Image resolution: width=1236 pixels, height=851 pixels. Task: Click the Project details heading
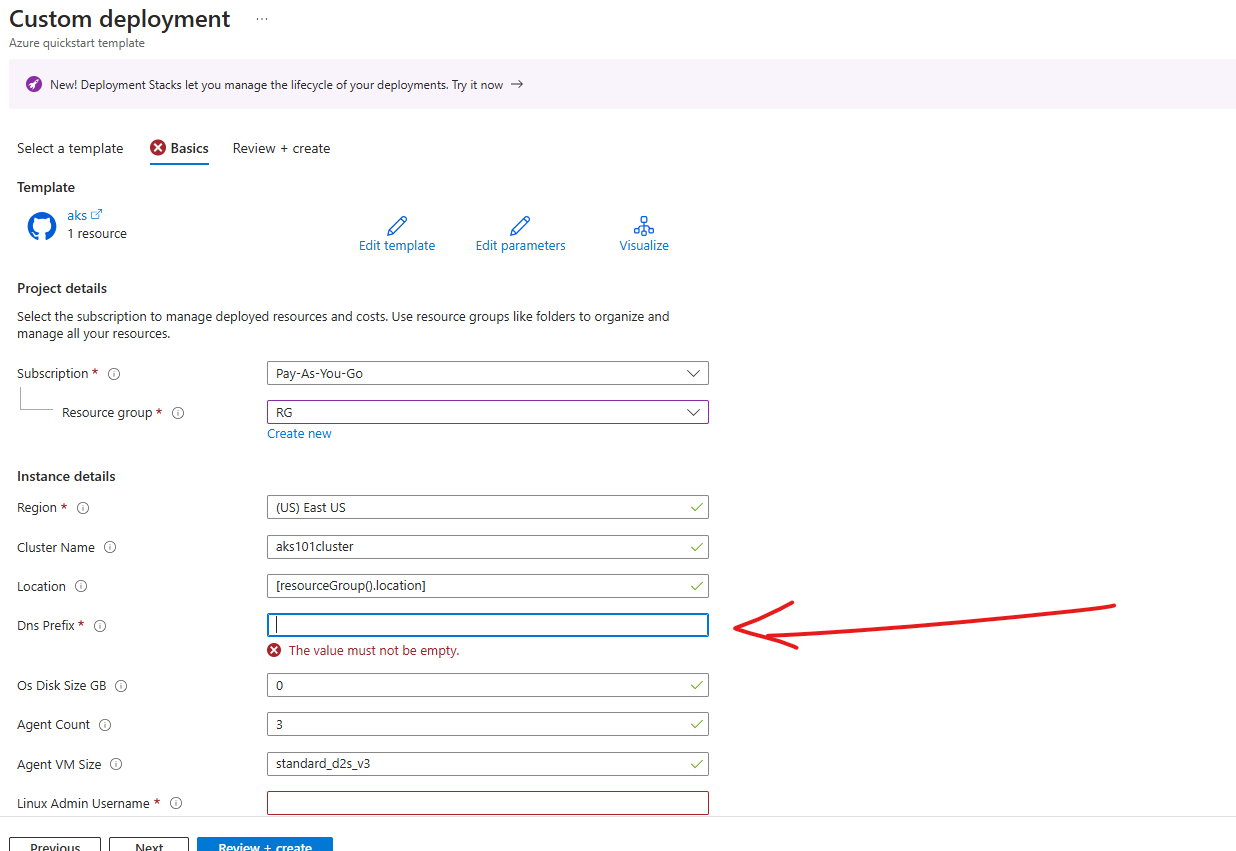pyautogui.click(x=62, y=288)
